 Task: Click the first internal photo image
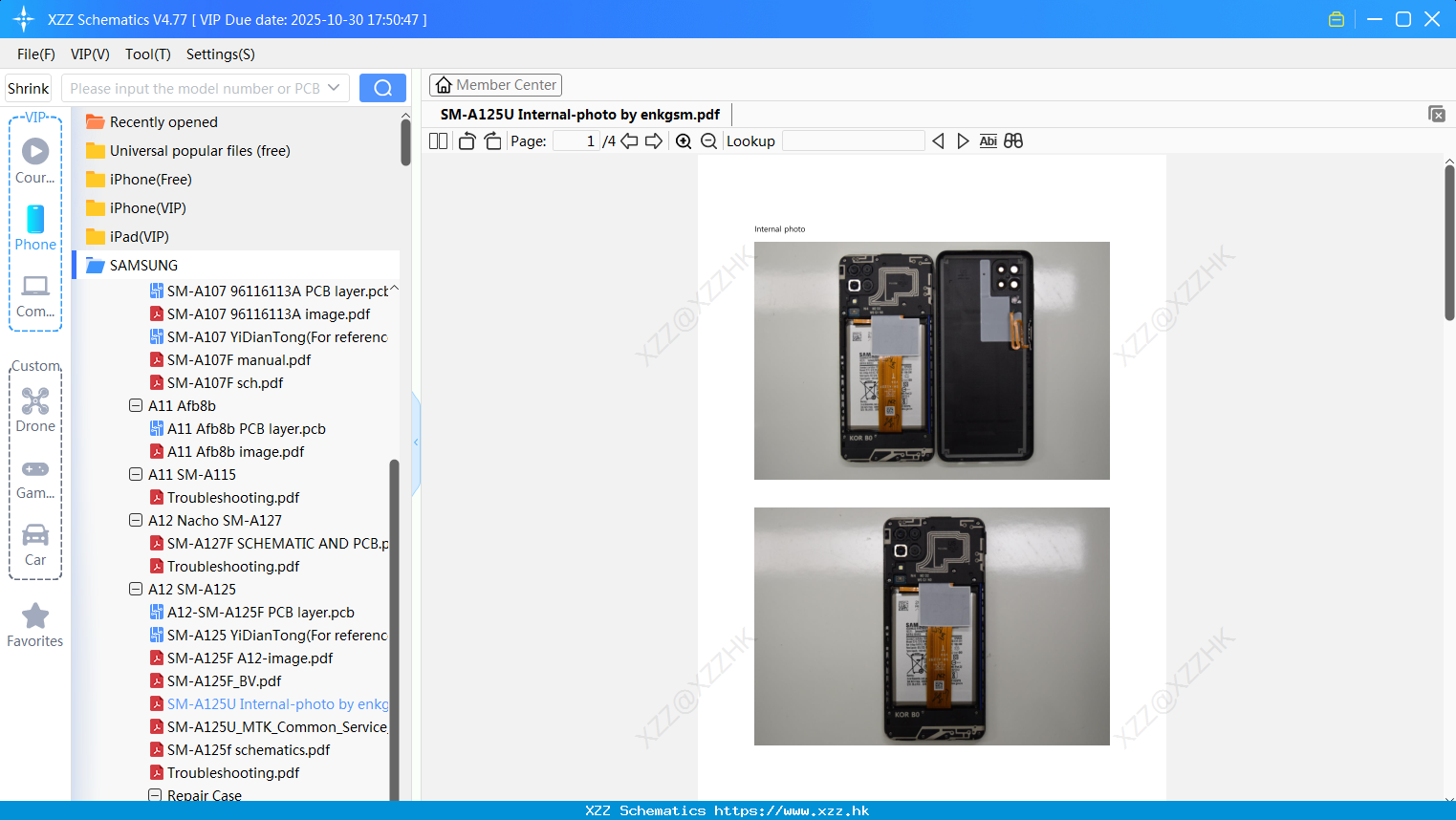coord(931,360)
